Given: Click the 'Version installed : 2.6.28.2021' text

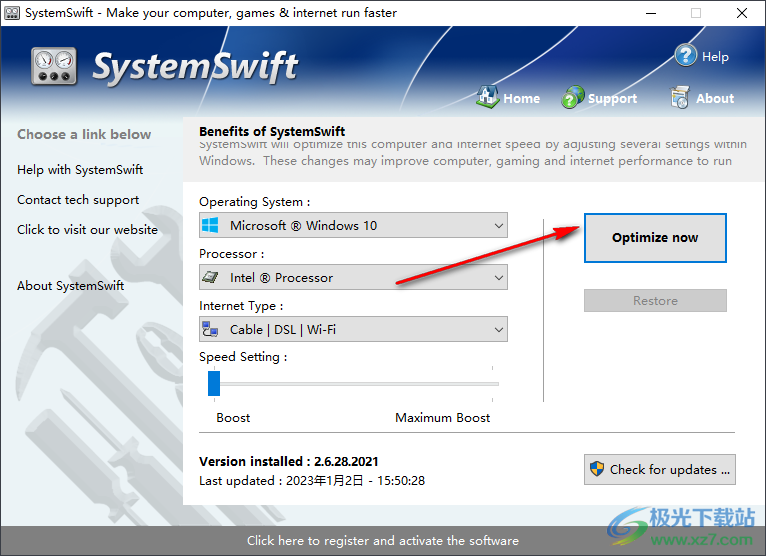Looking at the screenshot, I should tap(289, 461).
